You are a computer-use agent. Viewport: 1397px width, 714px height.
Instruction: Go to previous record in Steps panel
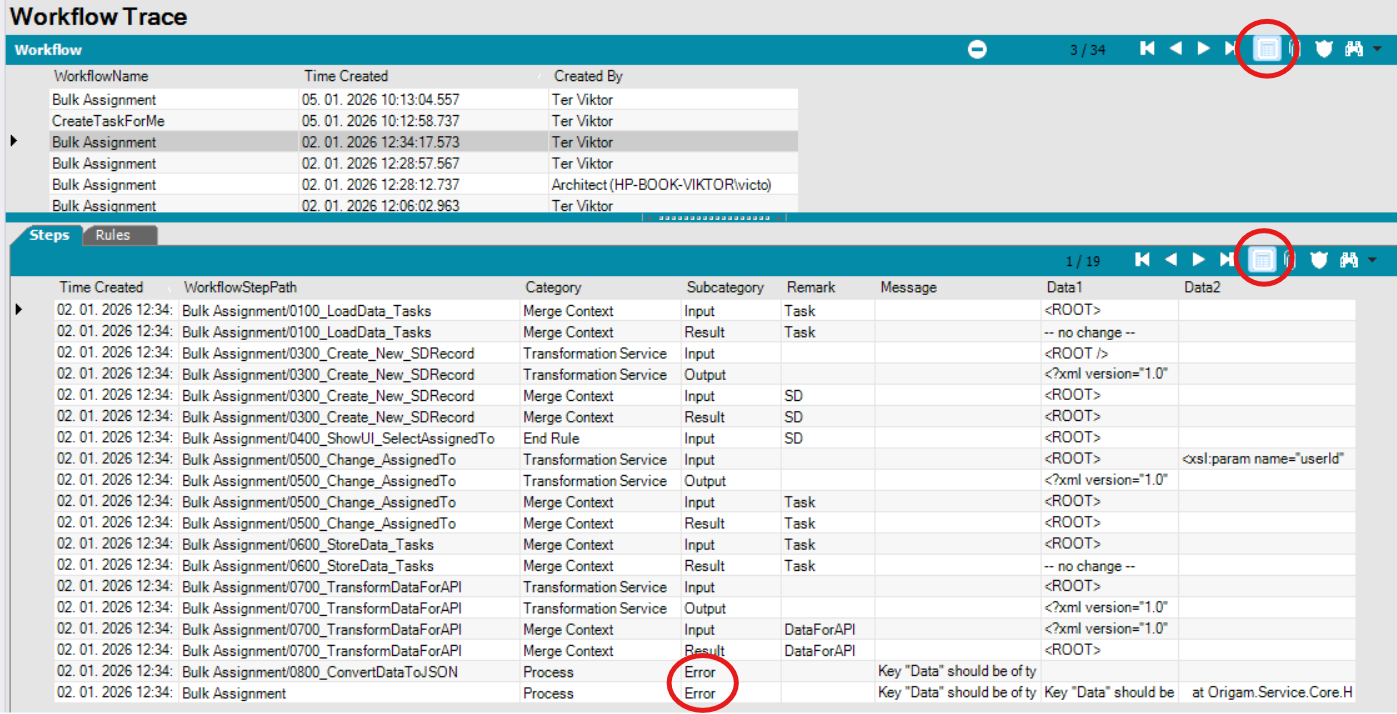[1171, 260]
